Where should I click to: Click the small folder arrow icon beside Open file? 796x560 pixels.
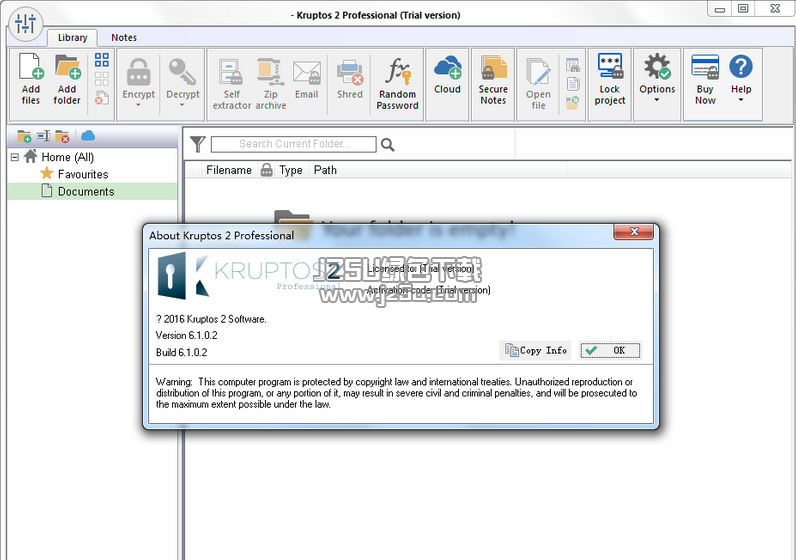(x=573, y=103)
